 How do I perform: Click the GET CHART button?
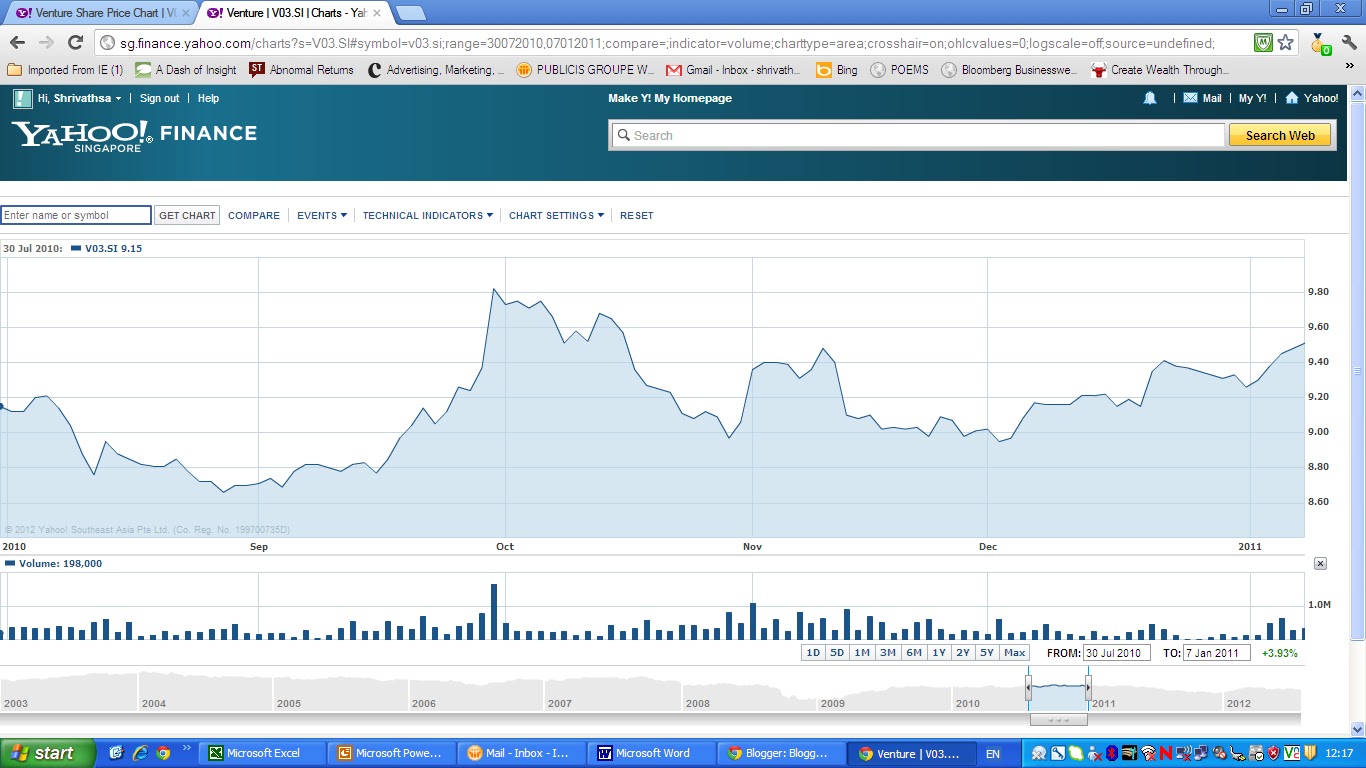[x=187, y=215]
